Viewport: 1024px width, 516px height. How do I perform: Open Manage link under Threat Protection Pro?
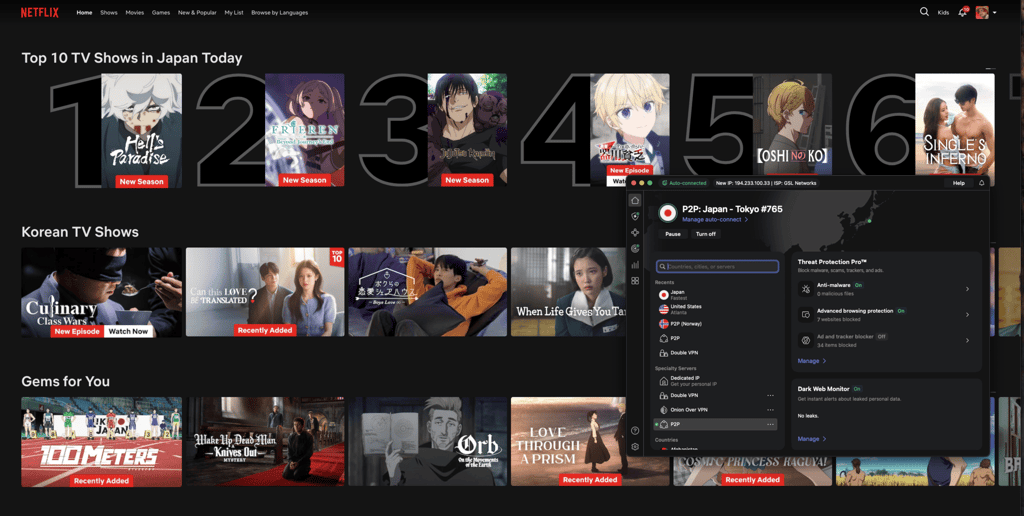[x=812, y=361]
